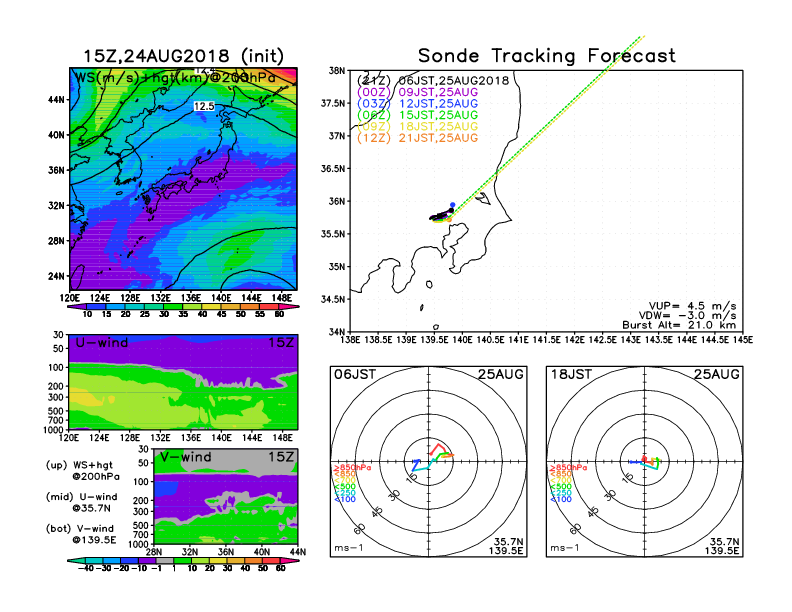Viewport: 792px width, 612px height.
Task: Open the 18JST hodograph plot
Action: tap(645, 462)
